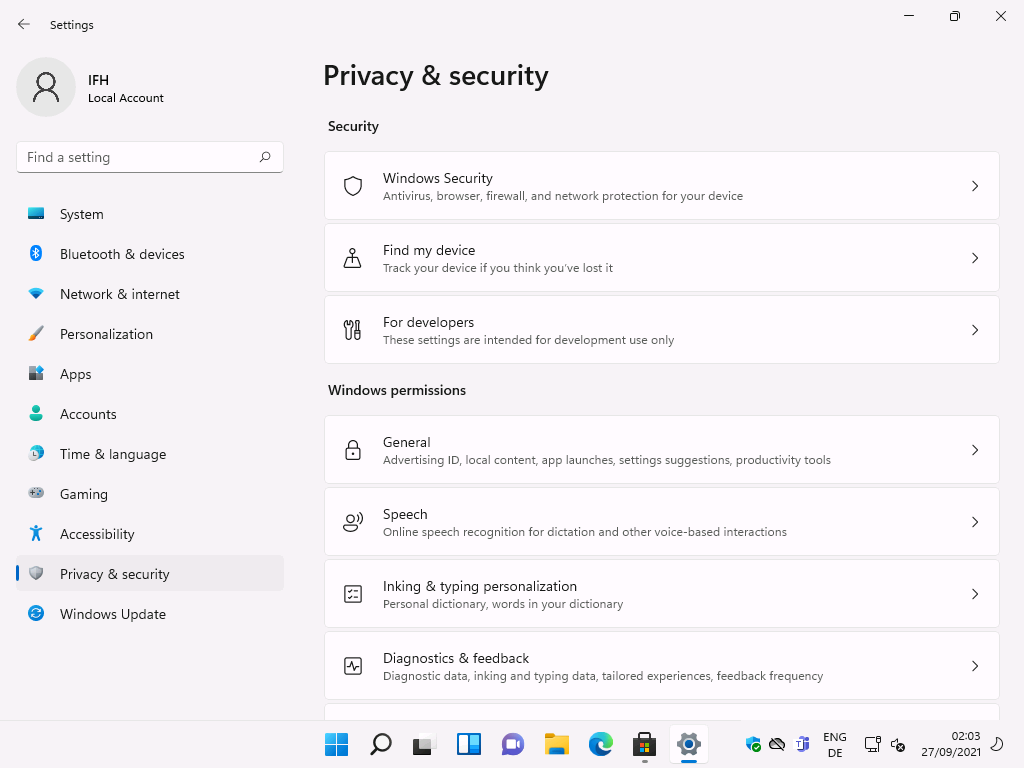Expand General permissions chevron arrow
The width and height of the screenshot is (1024, 768).
pyautogui.click(x=975, y=450)
